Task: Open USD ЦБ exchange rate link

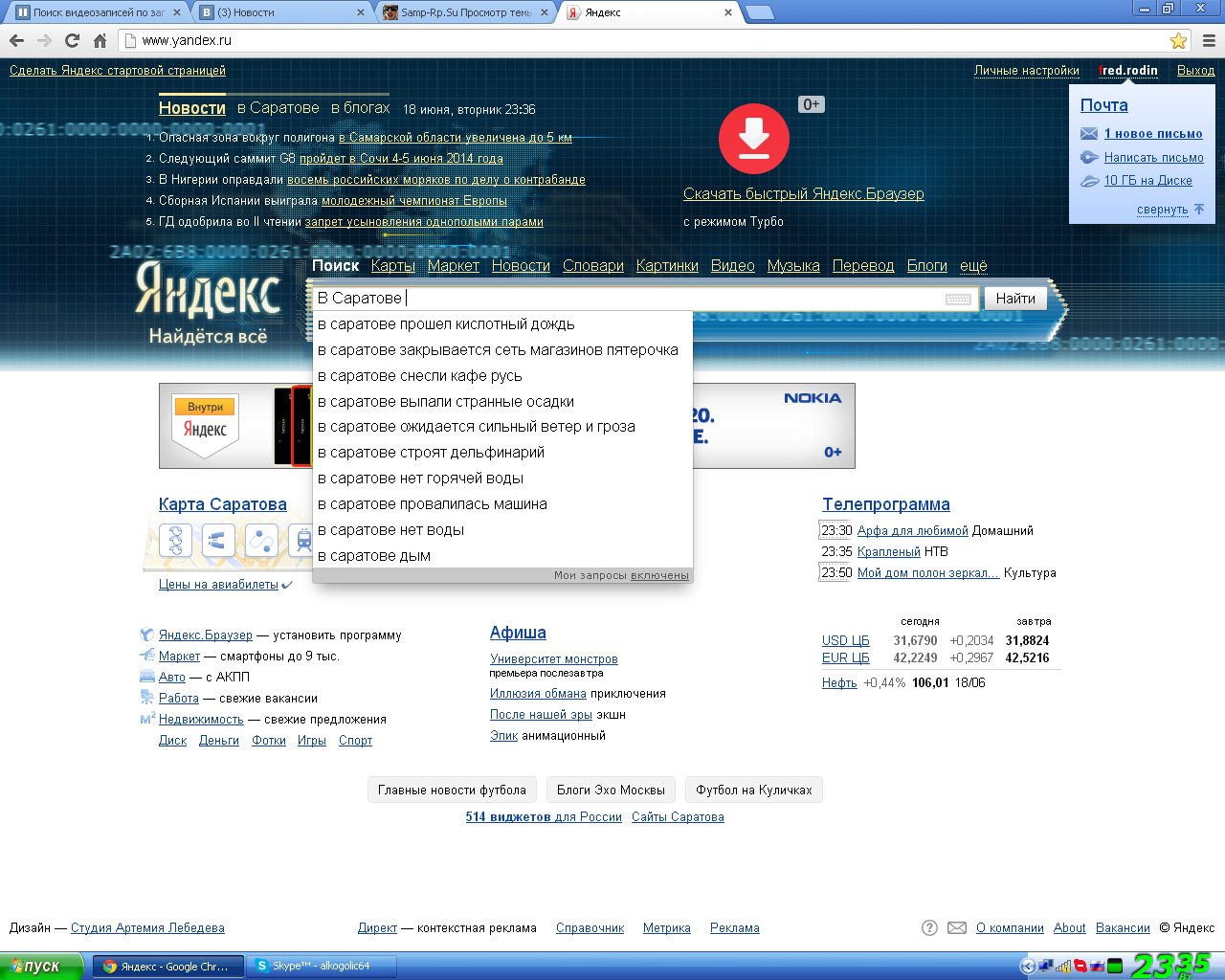Action: pos(846,641)
